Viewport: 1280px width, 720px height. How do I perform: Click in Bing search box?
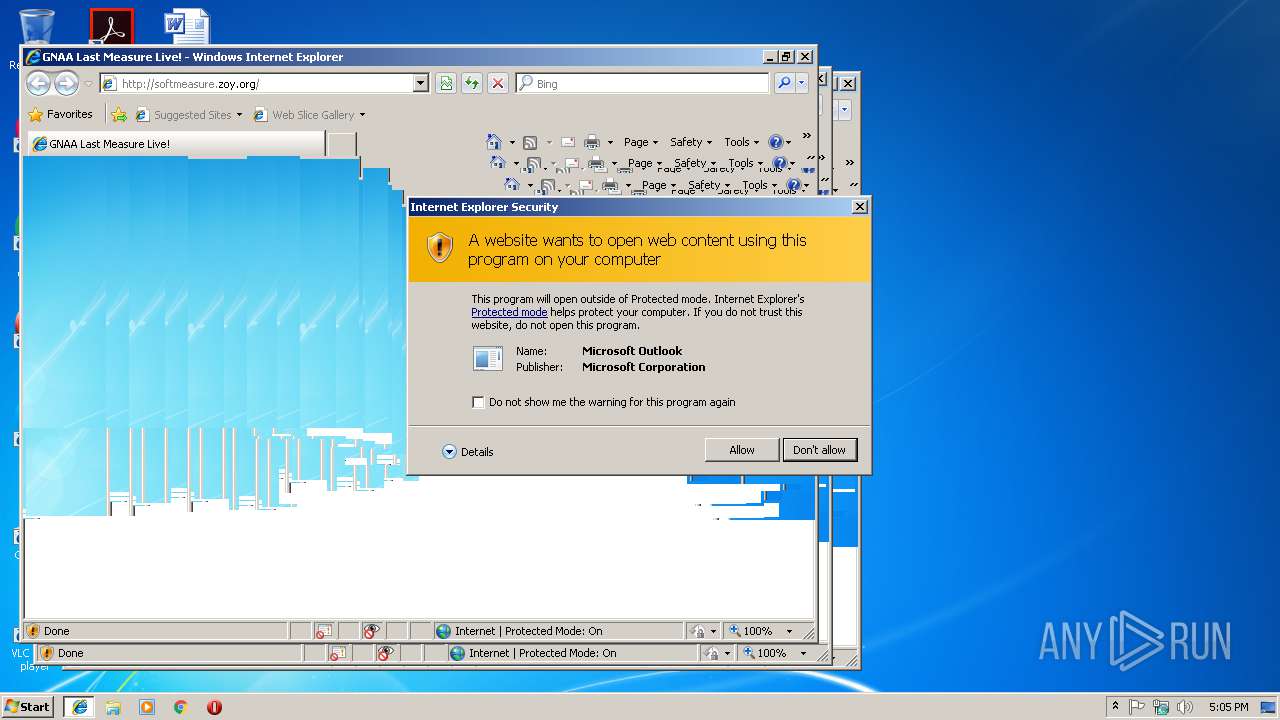point(643,84)
